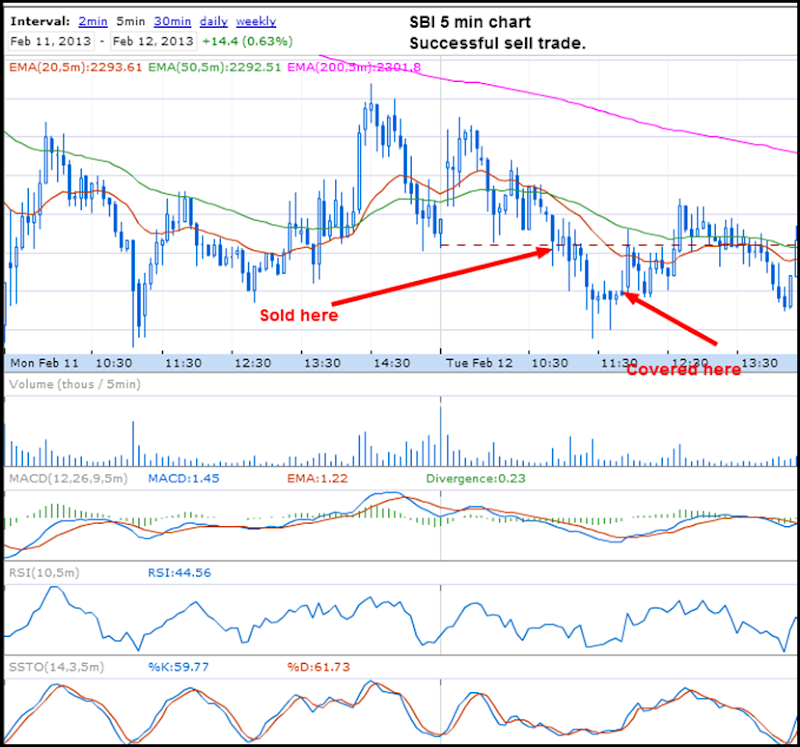Switch to the 30min interval
The image size is (800, 747).
(x=172, y=21)
